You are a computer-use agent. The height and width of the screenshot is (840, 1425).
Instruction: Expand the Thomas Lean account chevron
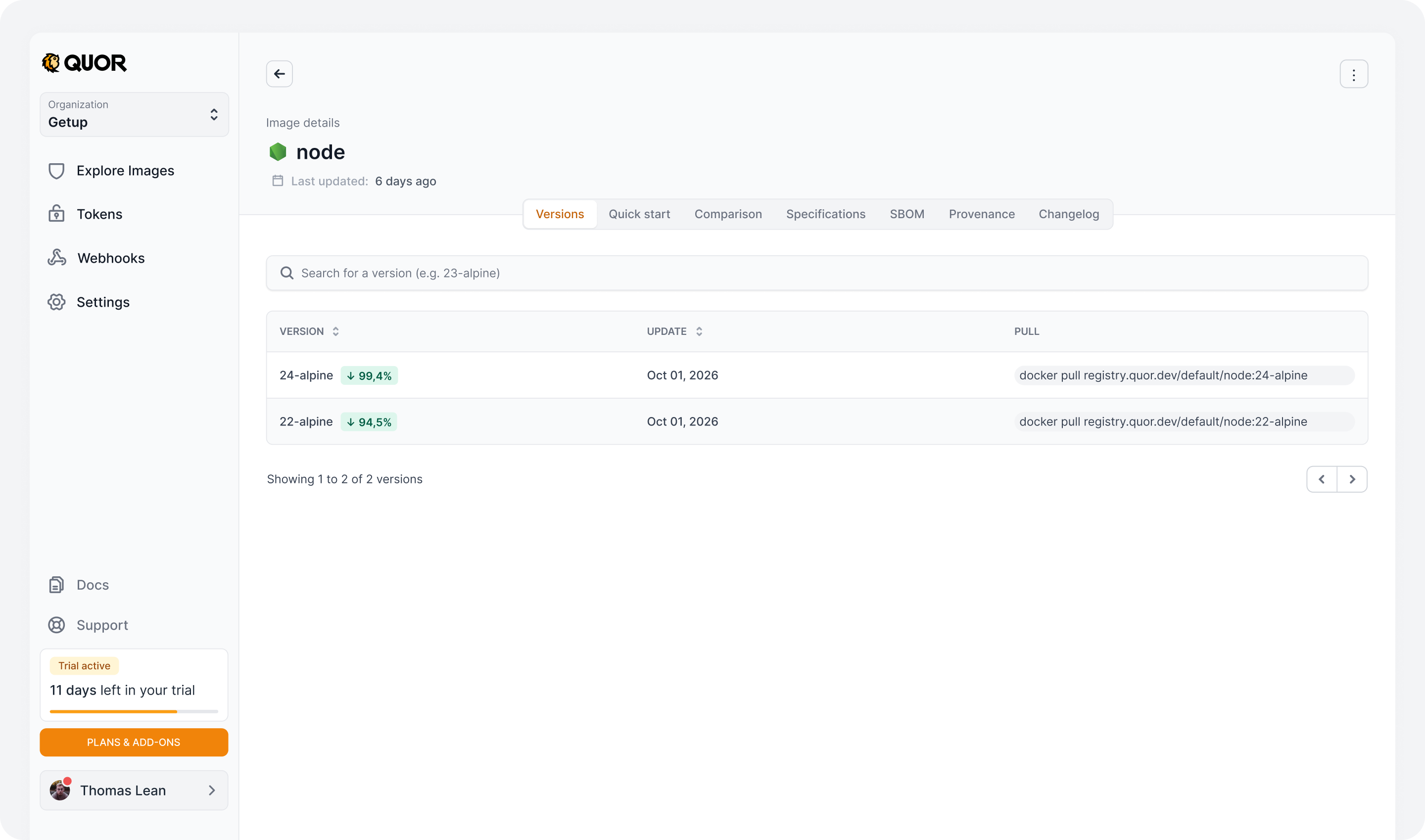click(x=212, y=790)
